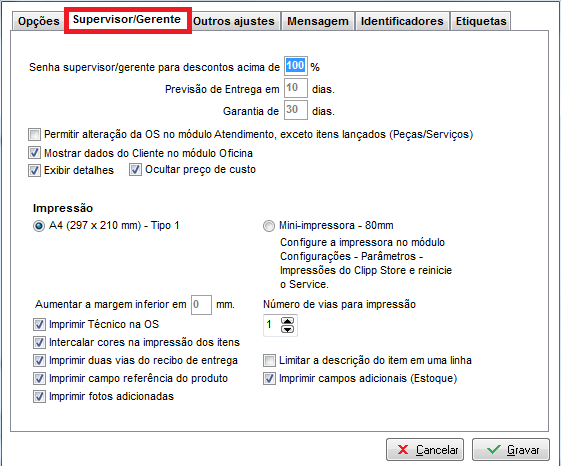This screenshot has height=466, width=561.
Task: Toggle the Exibir detalhes checkbox
Action: [34, 170]
